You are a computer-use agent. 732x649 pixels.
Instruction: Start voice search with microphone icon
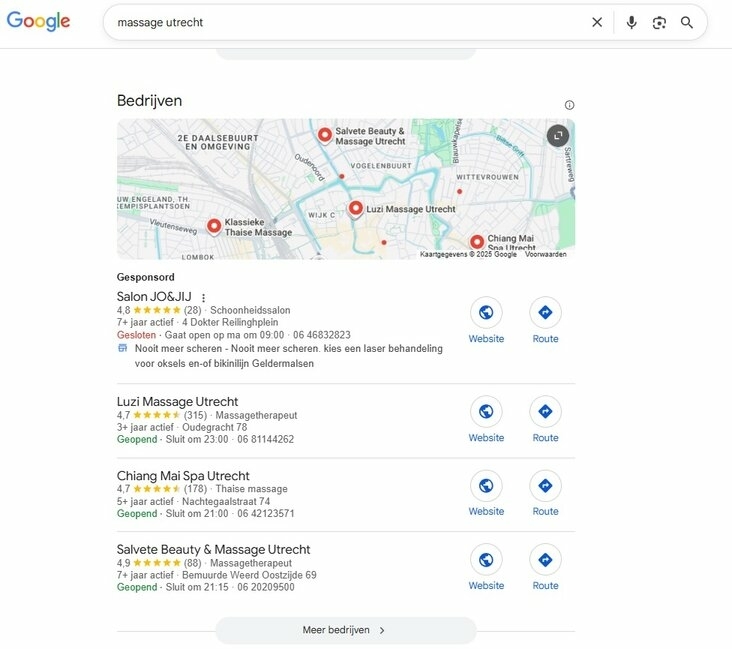[631, 22]
